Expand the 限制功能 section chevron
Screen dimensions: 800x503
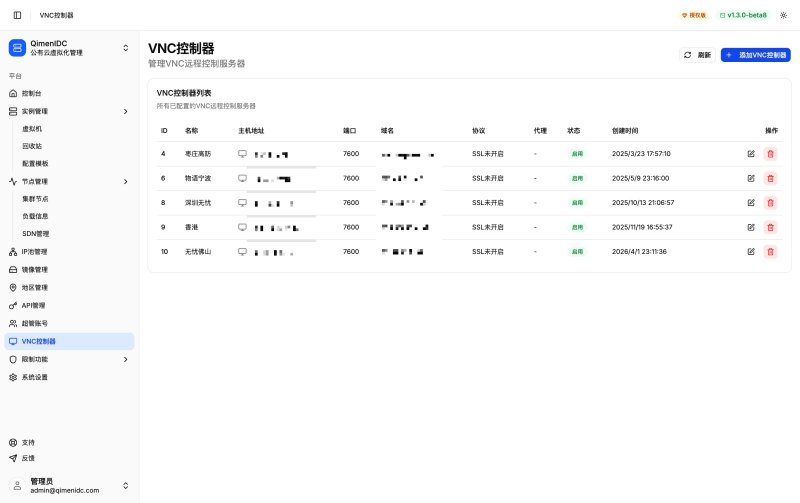(x=126, y=359)
